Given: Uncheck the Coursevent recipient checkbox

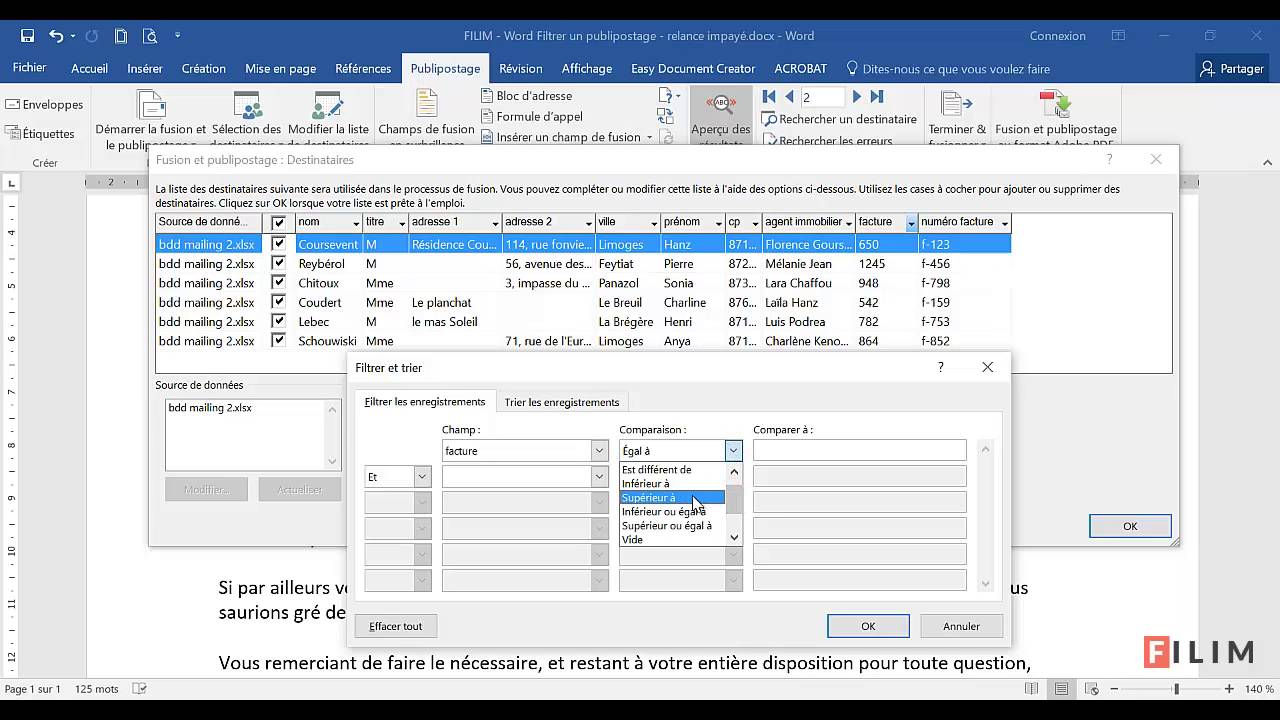Looking at the screenshot, I should 278,244.
